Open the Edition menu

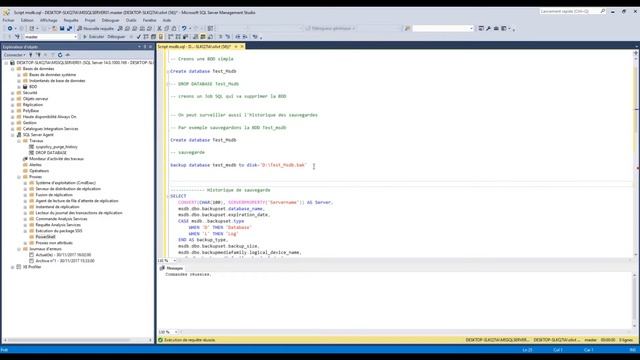27,20
